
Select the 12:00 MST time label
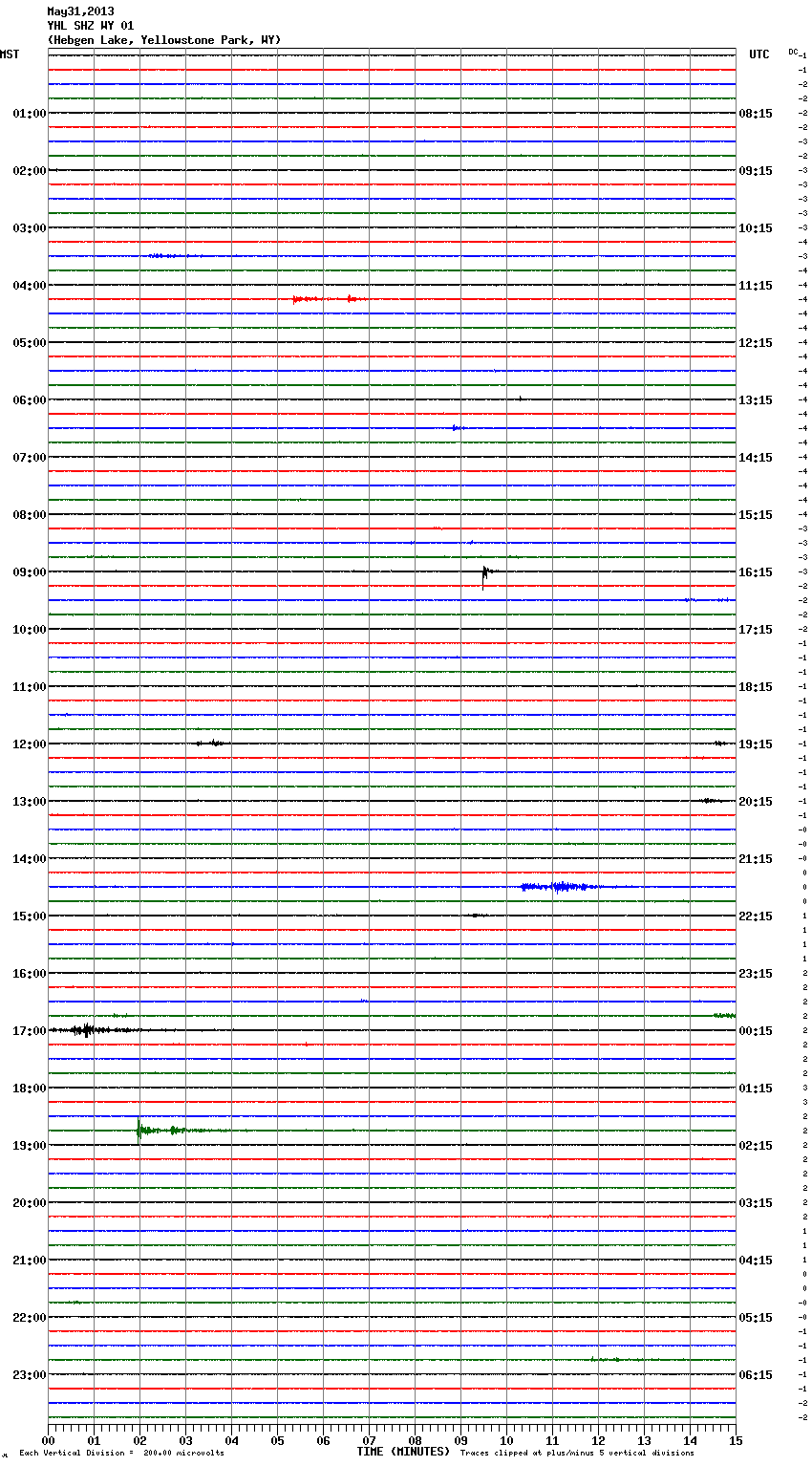(30, 744)
